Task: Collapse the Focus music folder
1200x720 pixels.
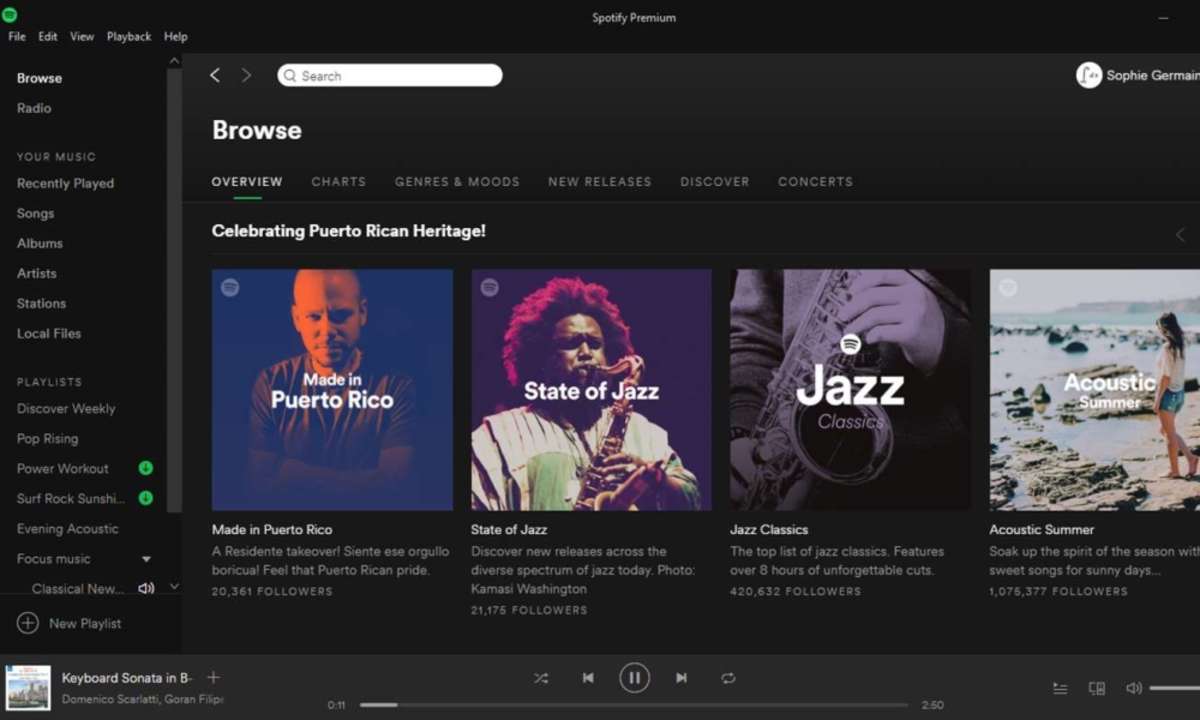Action: click(146, 559)
